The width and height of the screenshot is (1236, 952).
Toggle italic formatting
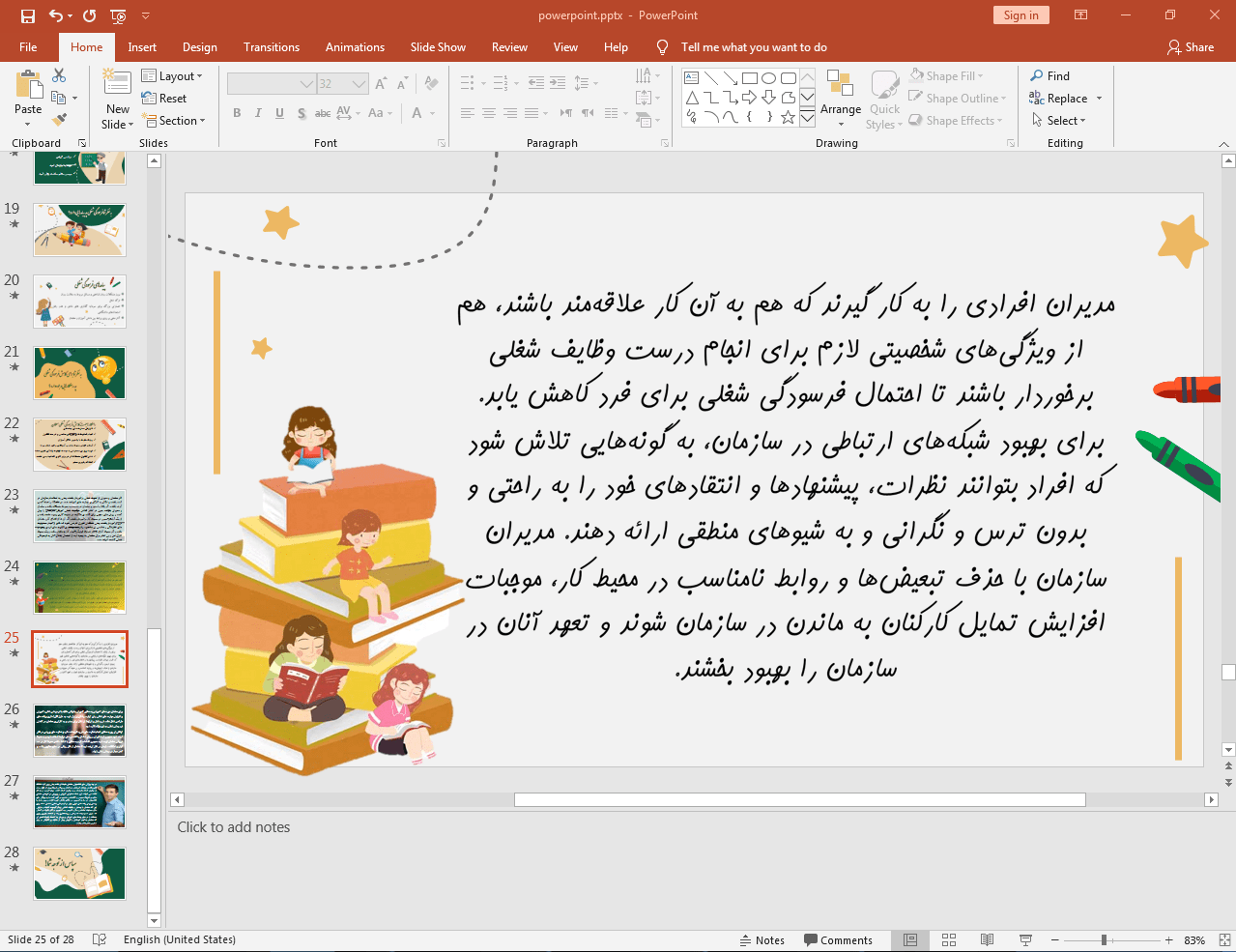[257, 113]
